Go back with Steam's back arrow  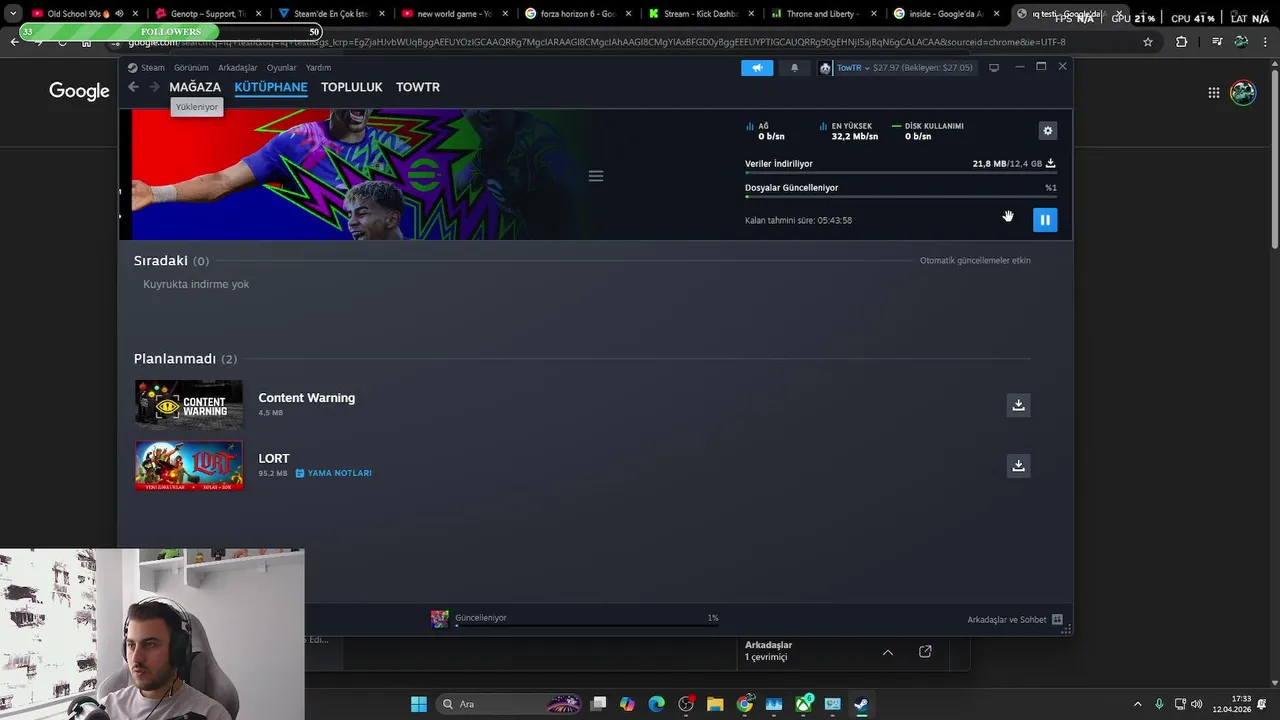point(133,87)
